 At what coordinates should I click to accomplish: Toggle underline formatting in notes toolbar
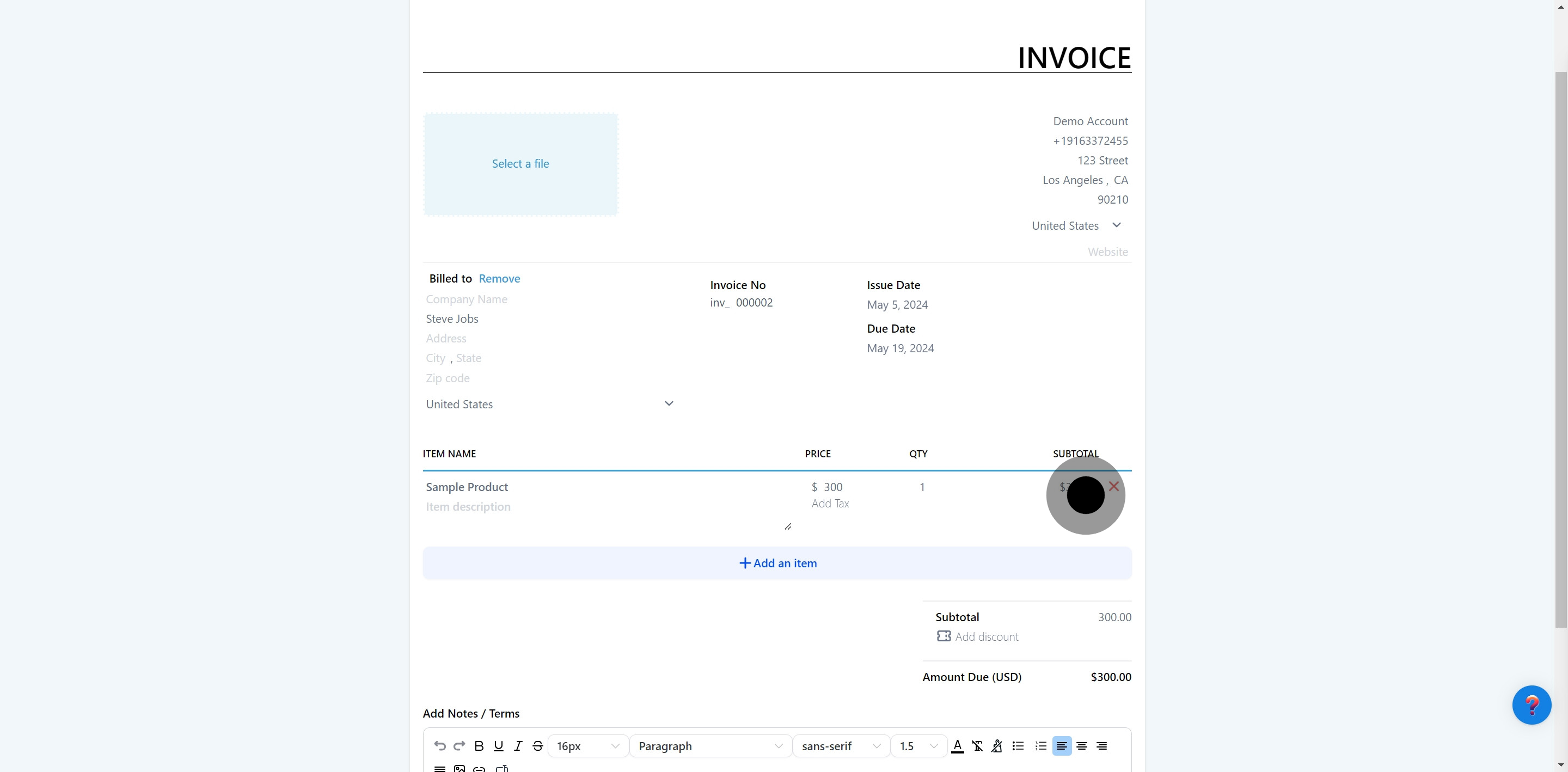click(499, 746)
